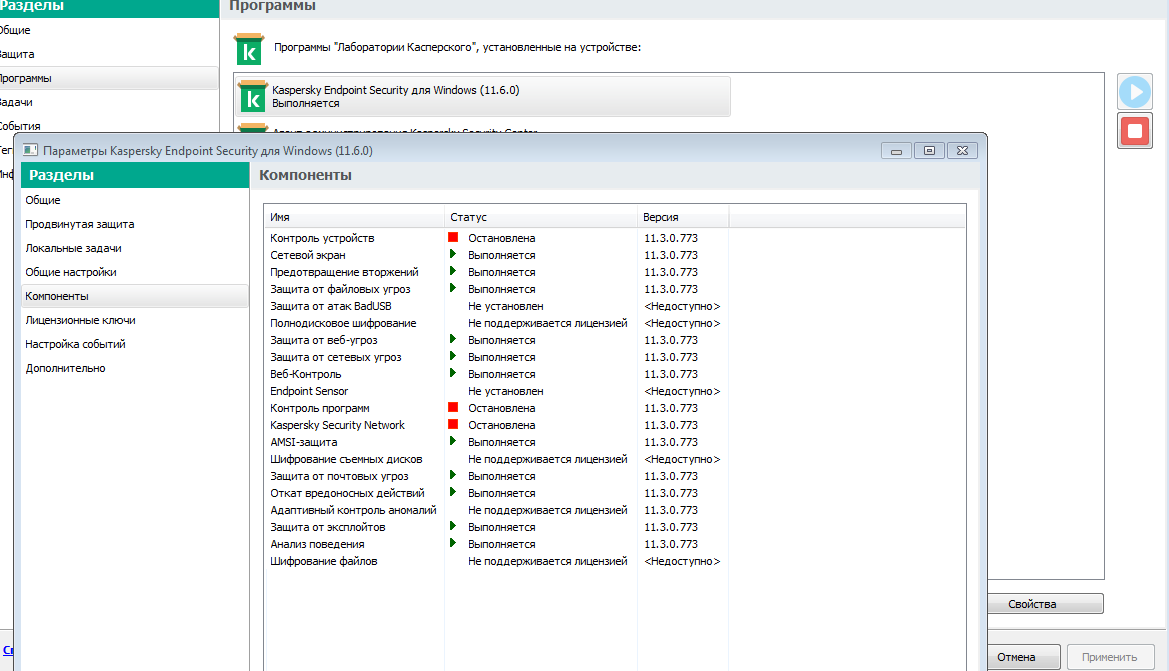Click the red Stop square button
1169x671 pixels.
tap(1135, 131)
